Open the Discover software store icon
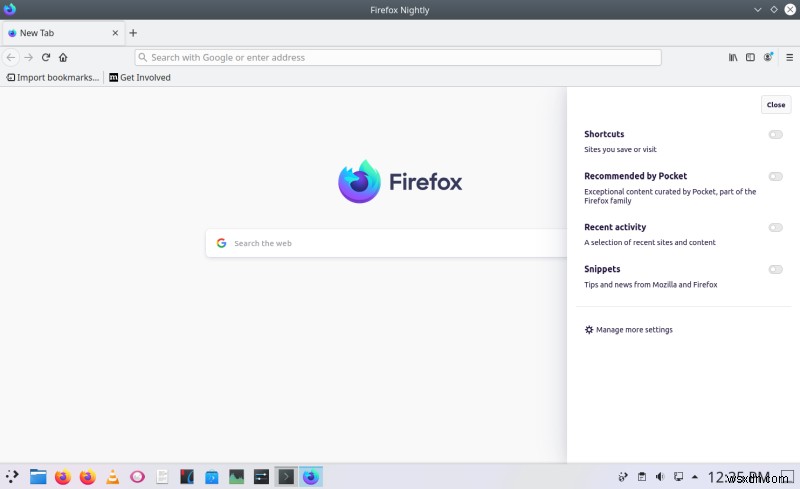 click(212, 477)
